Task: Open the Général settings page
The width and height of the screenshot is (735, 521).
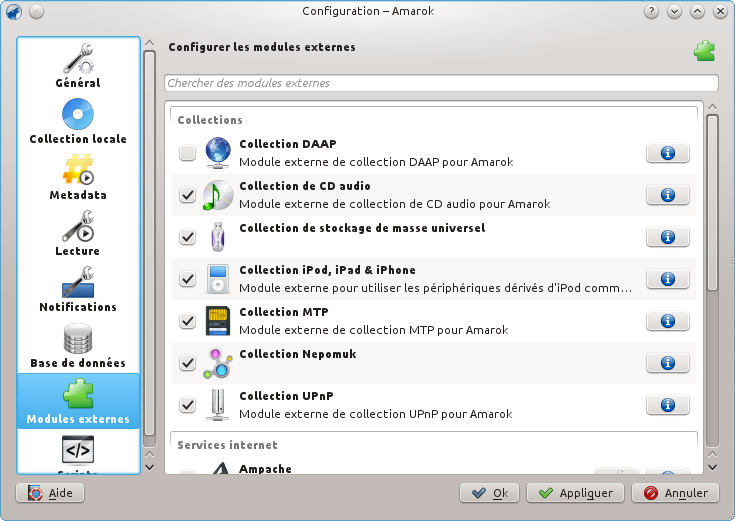Action: (78, 66)
